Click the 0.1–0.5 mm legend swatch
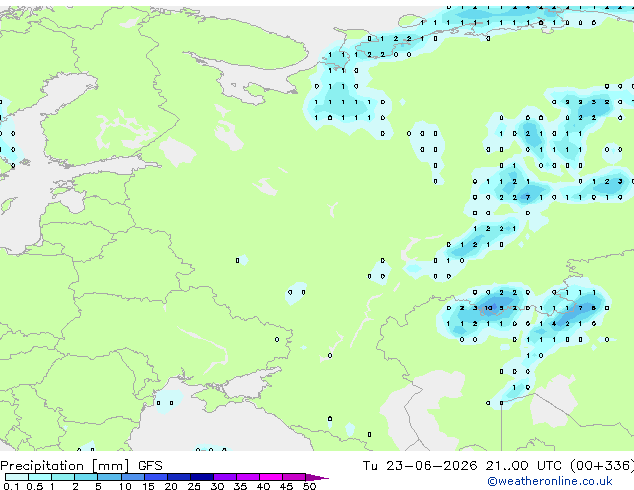Image resolution: width=634 pixels, height=490 pixels. tap(17, 477)
